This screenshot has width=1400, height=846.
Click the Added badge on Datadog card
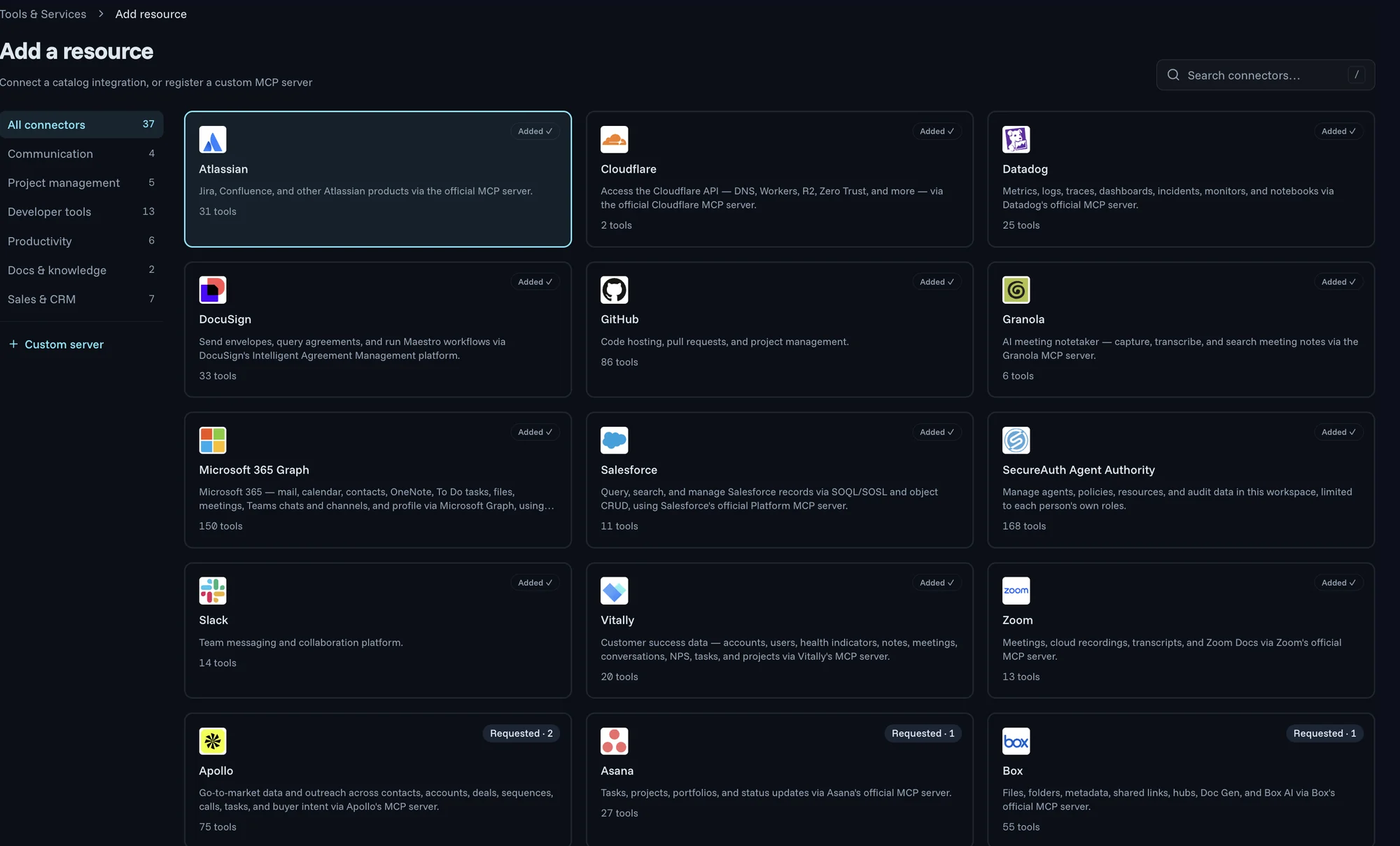(1338, 131)
